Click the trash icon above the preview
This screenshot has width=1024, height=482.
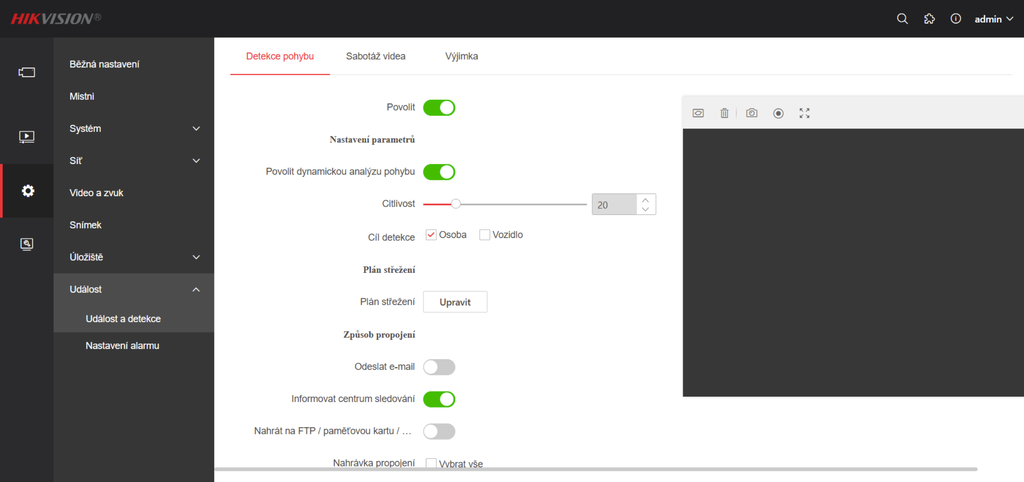[724, 113]
